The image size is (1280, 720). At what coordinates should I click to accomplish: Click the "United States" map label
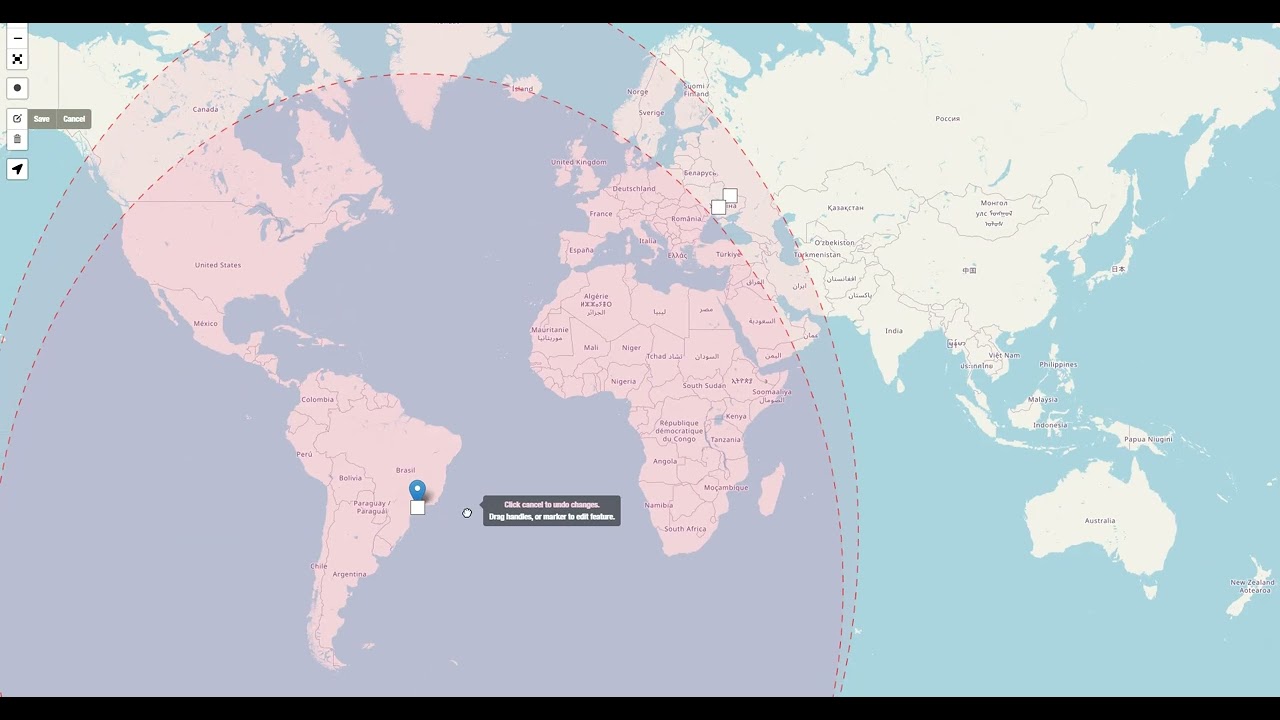click(218, 265)
